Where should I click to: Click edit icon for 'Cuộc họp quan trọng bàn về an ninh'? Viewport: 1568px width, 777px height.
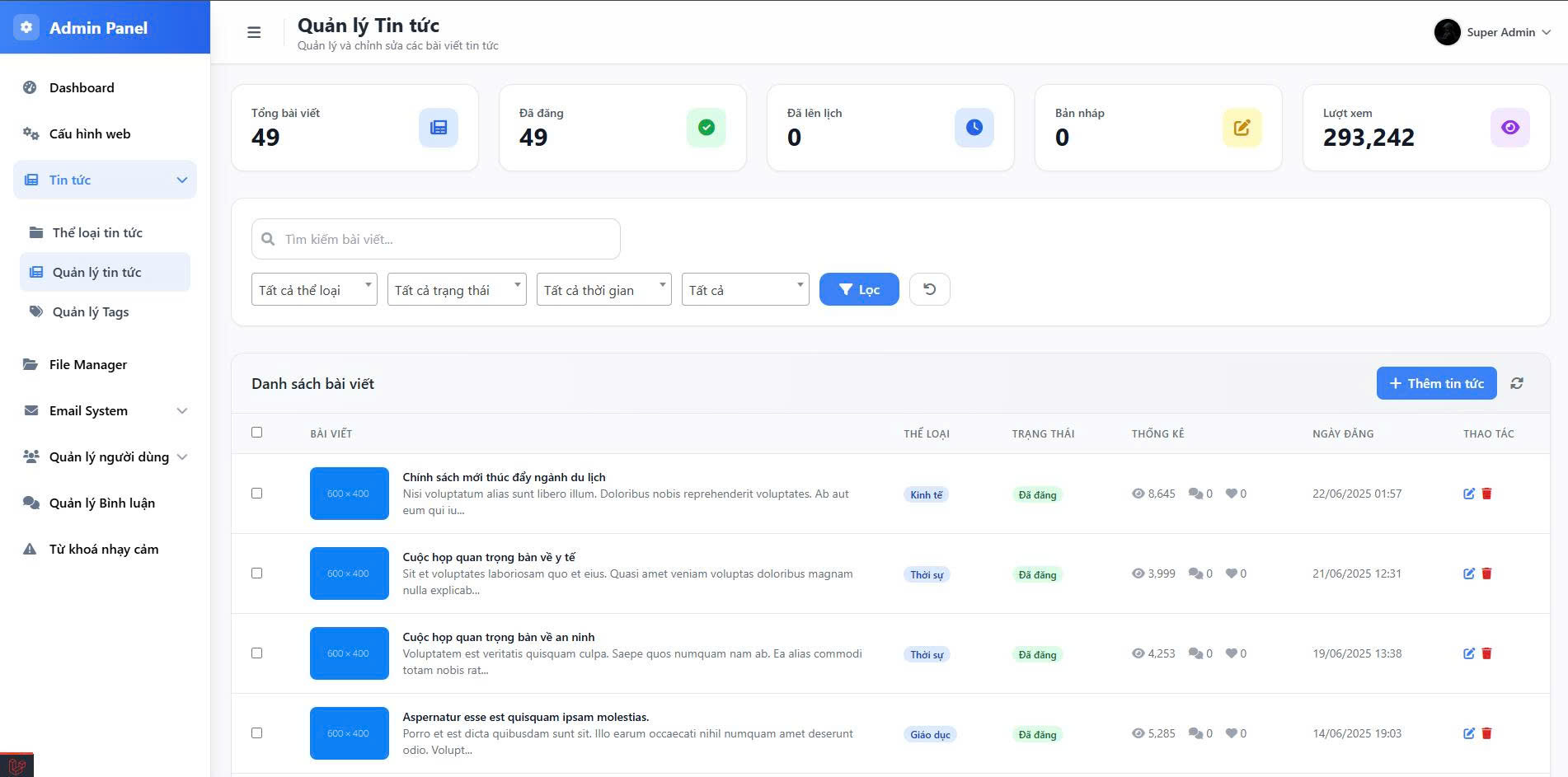click(x=1468, y=653)
